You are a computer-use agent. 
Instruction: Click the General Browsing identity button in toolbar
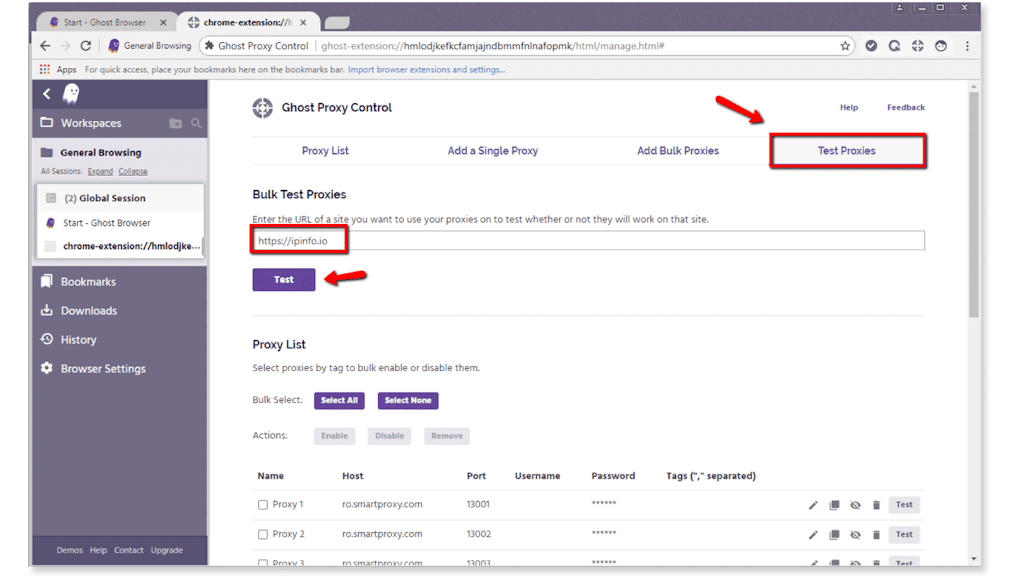[x=150, y=46]
